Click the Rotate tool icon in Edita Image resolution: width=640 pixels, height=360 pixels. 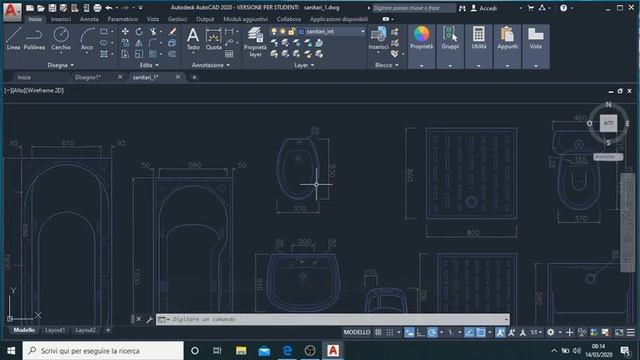click(139, 31)
